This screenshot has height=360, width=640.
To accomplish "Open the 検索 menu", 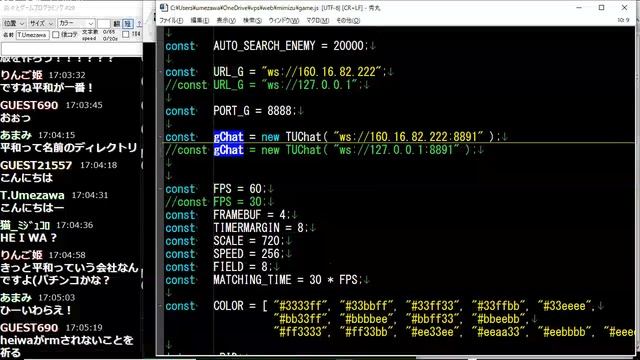I will coord(252,20).
